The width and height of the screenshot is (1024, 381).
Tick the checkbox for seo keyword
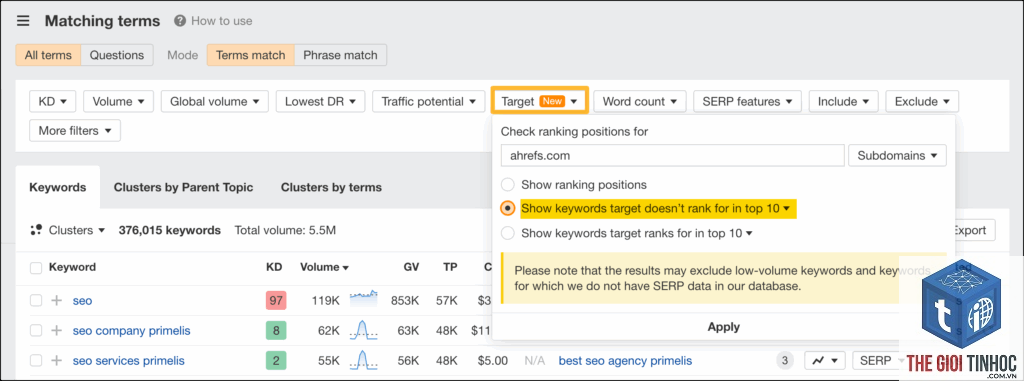point(36,301)
